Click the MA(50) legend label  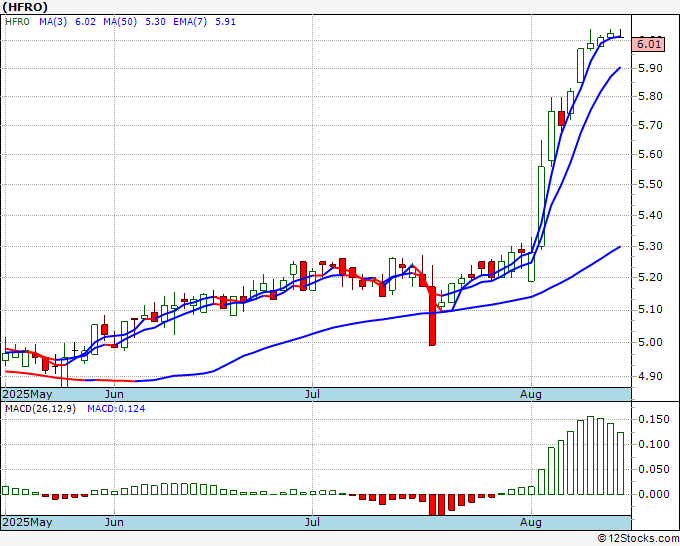point(120,22)
